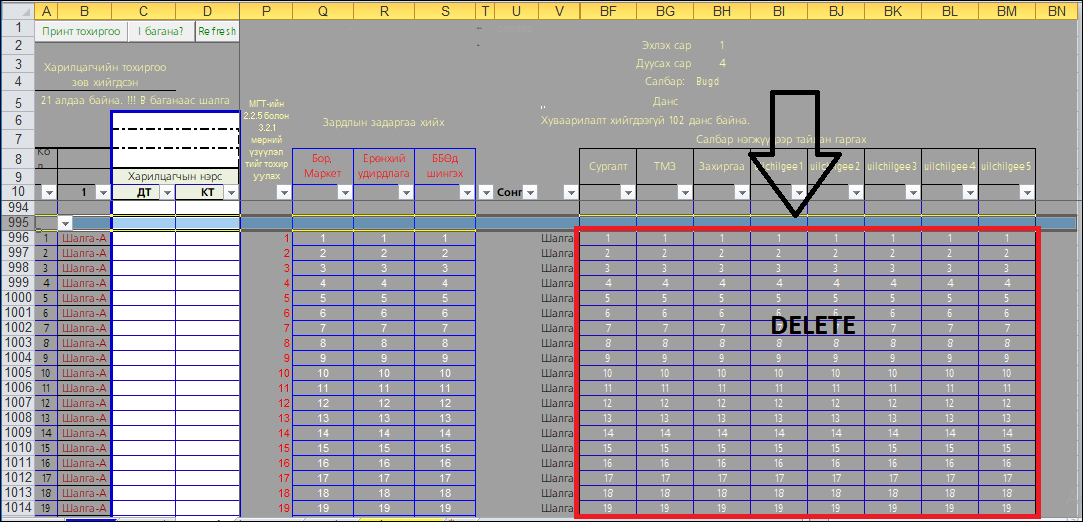The width and height of the screenshot is (1083, 522).
Task: Open the ДТ column filter dropdown
Action: (x=167, y=192)
